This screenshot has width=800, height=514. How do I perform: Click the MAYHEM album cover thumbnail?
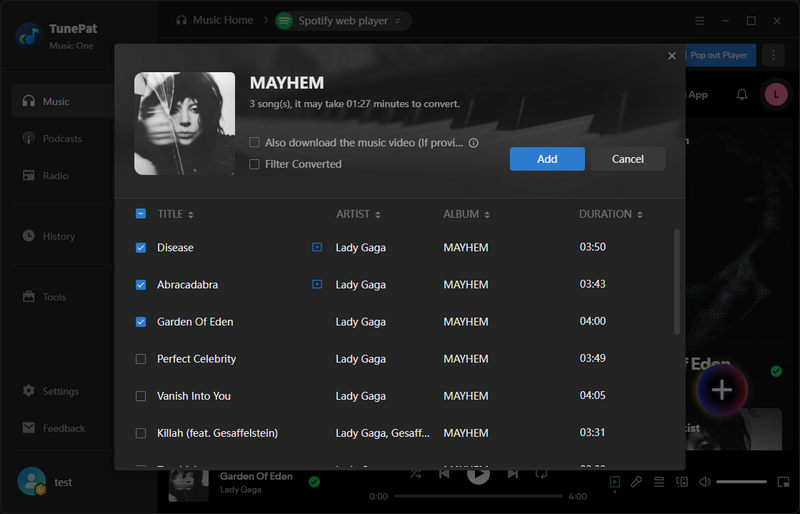(185, 124)
